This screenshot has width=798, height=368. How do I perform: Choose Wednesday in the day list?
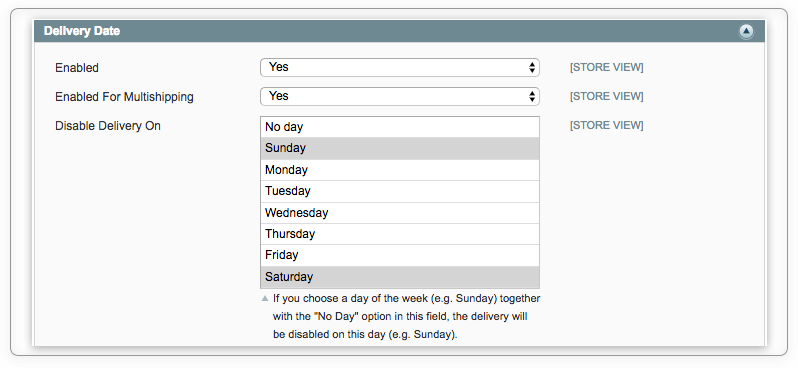tap(400, 213)
